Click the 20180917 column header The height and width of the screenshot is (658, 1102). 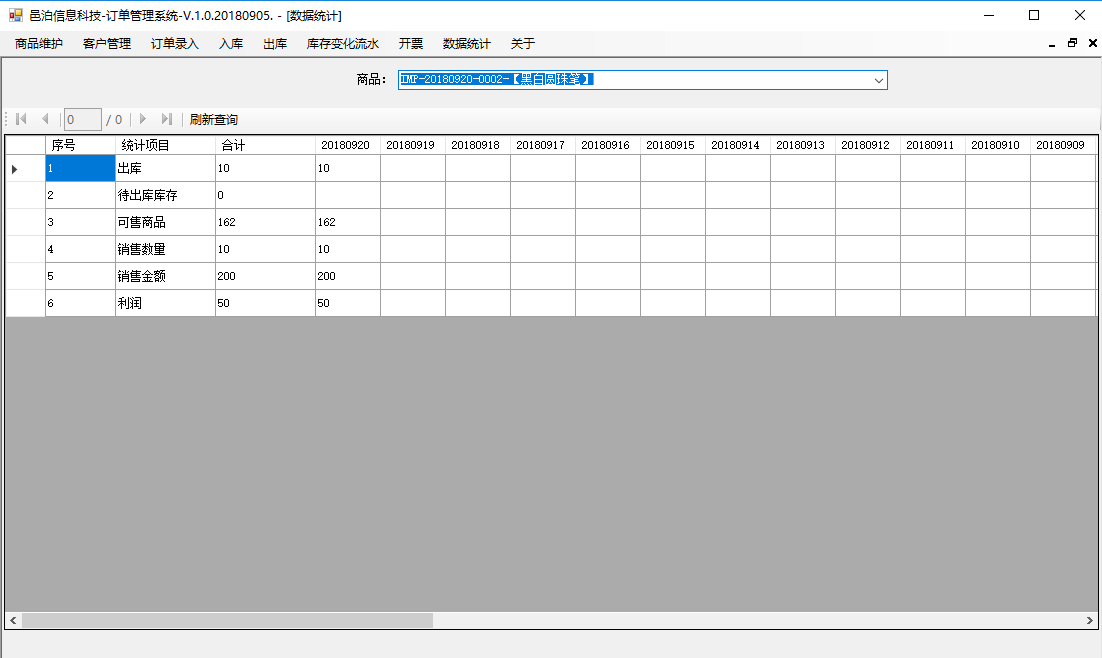(543, 145)
